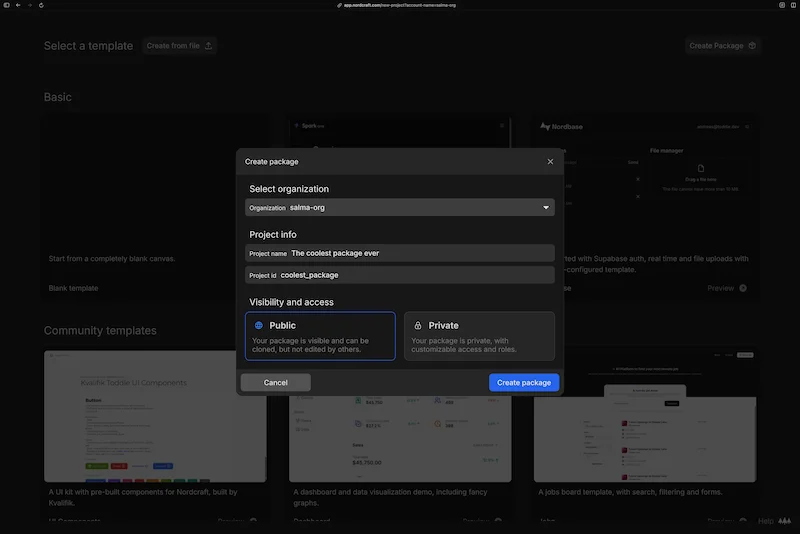Click the upload icon on Create from file
800x534 pixels.
208,46
